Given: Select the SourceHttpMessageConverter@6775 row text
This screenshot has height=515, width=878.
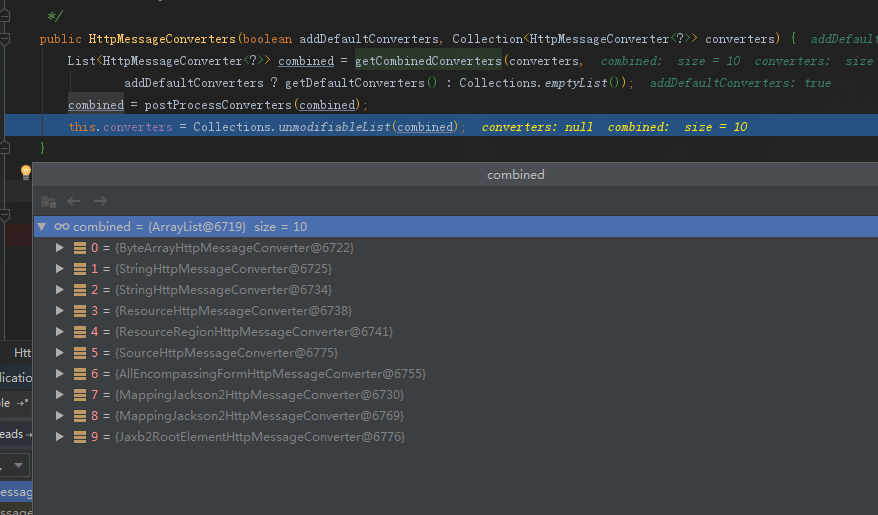Looking at the screenshot, I should [x=227, y=353].
